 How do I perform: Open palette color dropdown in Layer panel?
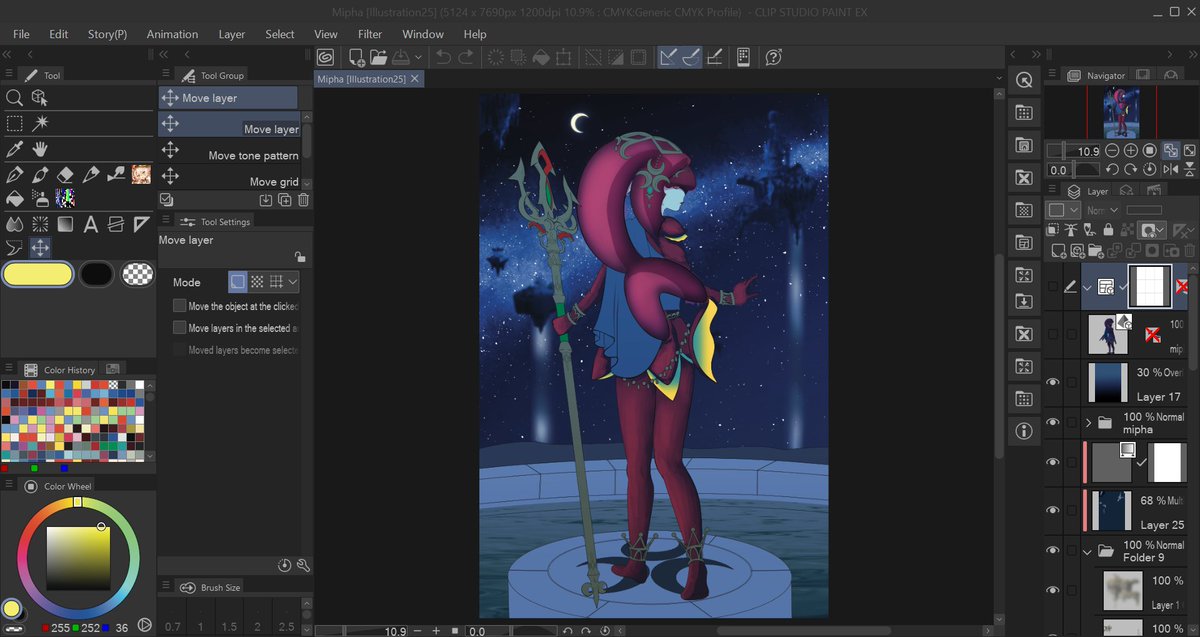click(x=1062, y=211)
